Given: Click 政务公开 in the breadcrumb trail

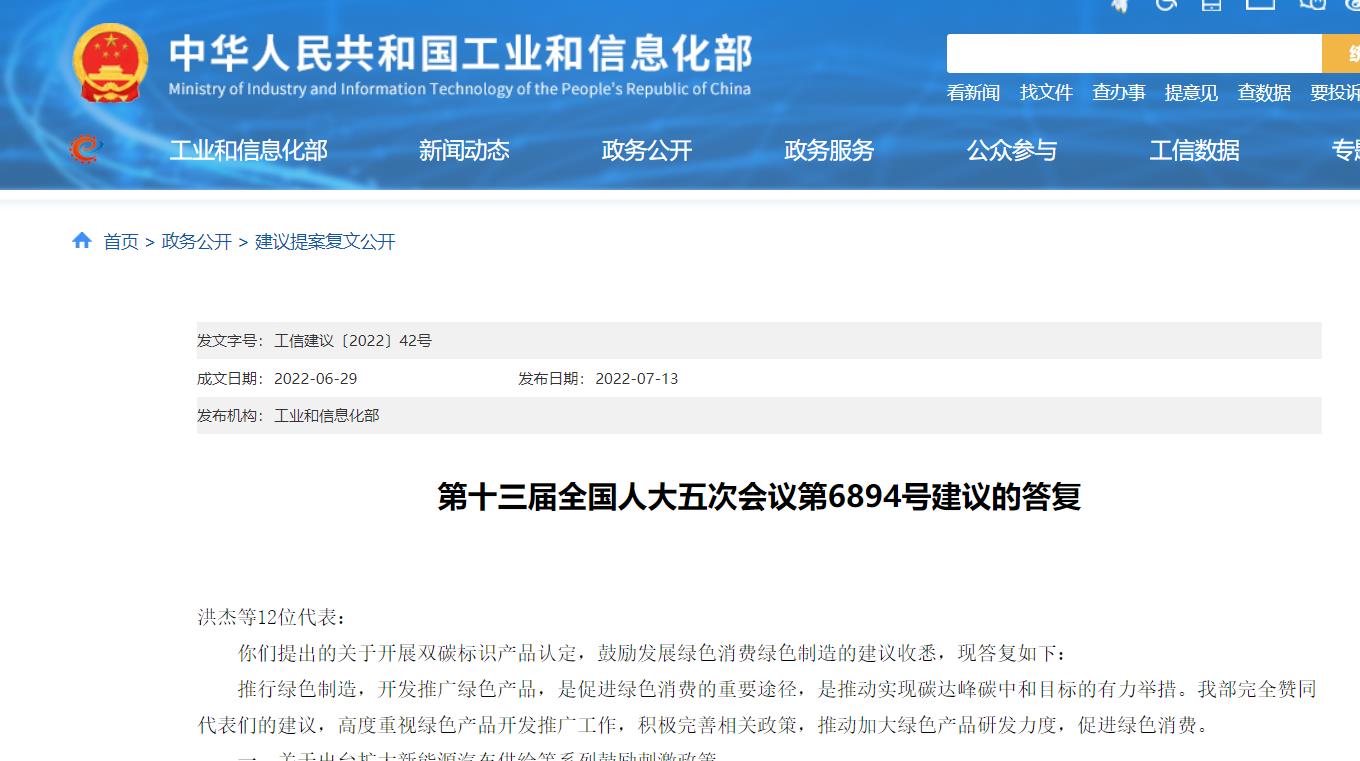Looking at the screenshot, I should [195, 241].
